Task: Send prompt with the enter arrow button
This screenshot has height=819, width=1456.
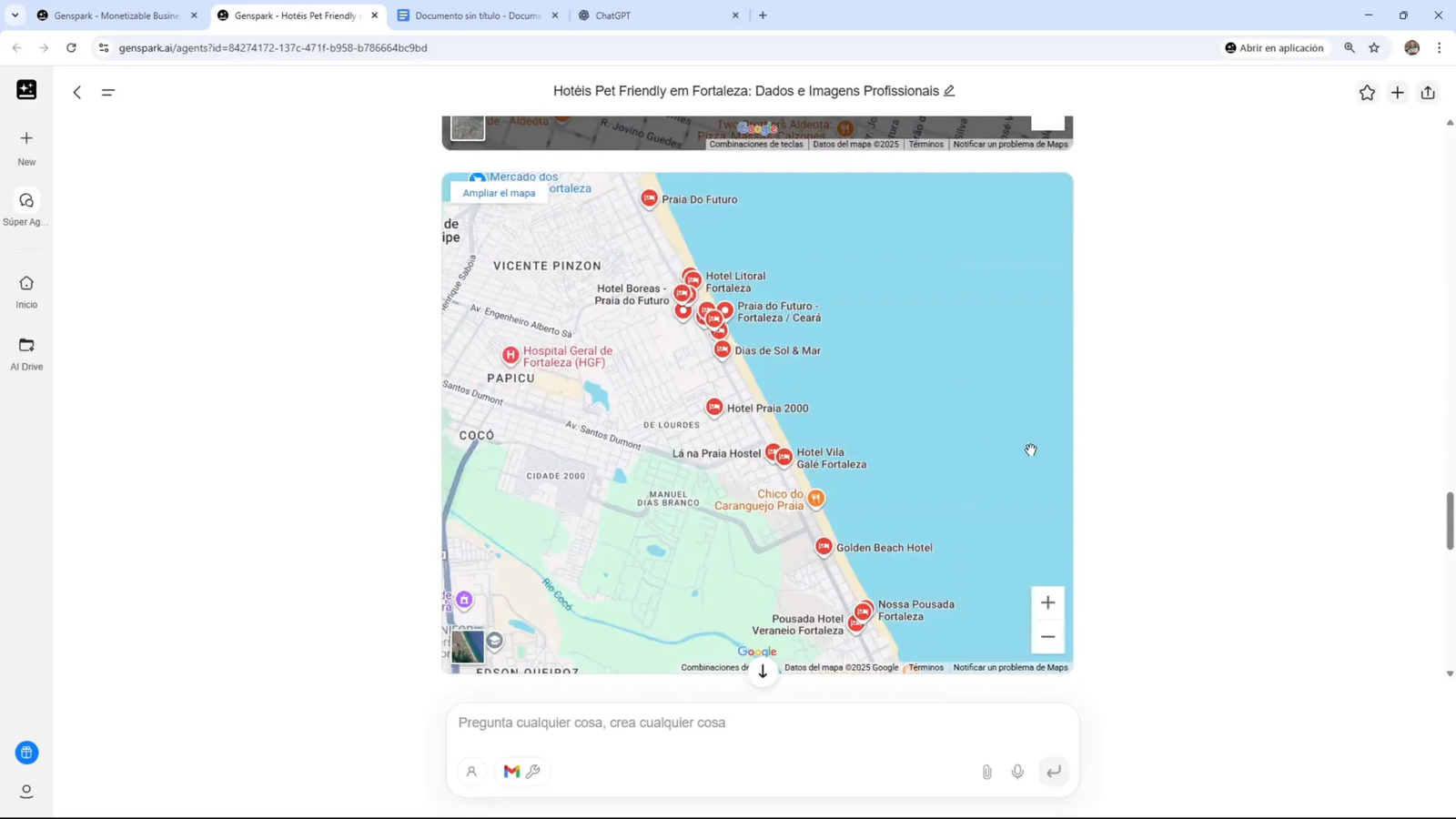Action: coord(1054,772)
